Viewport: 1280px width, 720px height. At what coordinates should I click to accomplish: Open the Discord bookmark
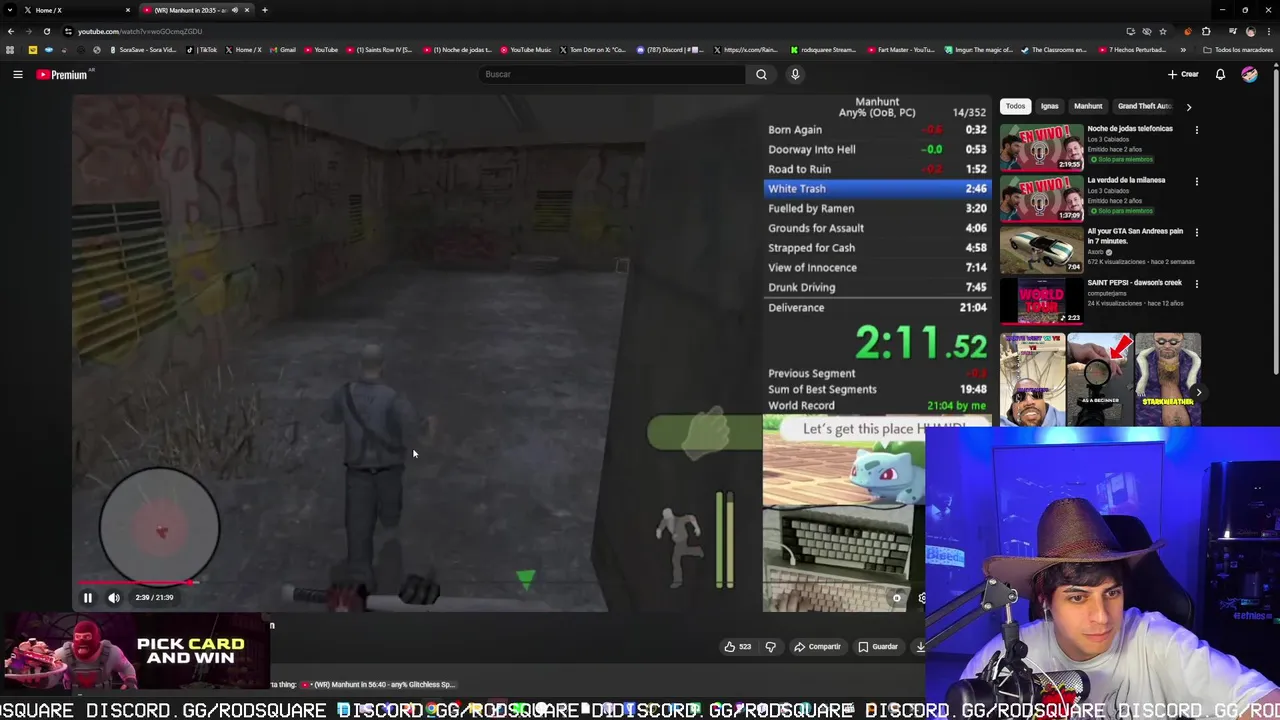[x=671, y=50]
